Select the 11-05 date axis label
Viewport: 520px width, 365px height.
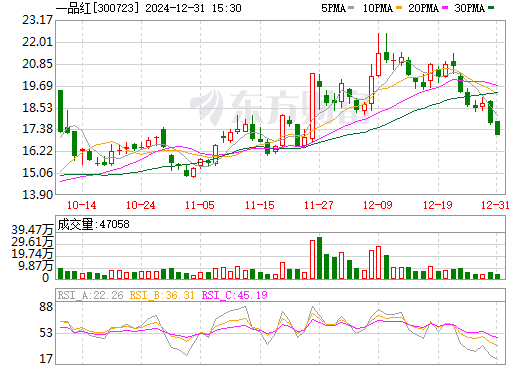click(200, 205)
